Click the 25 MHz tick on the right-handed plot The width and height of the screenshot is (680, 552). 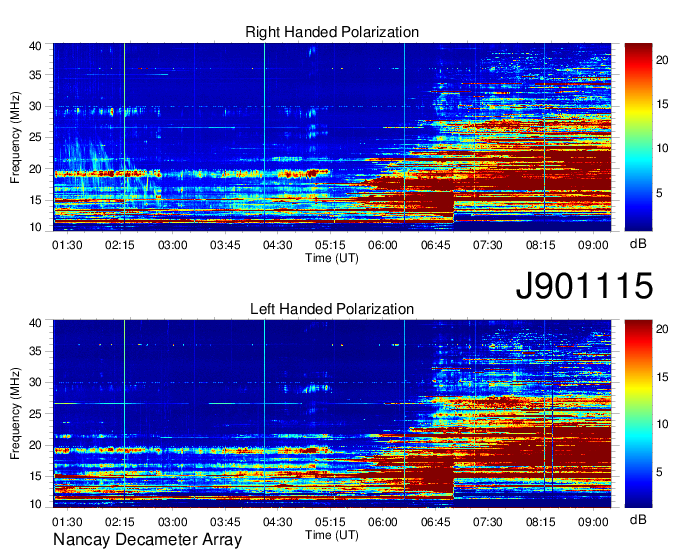(35, 137)
